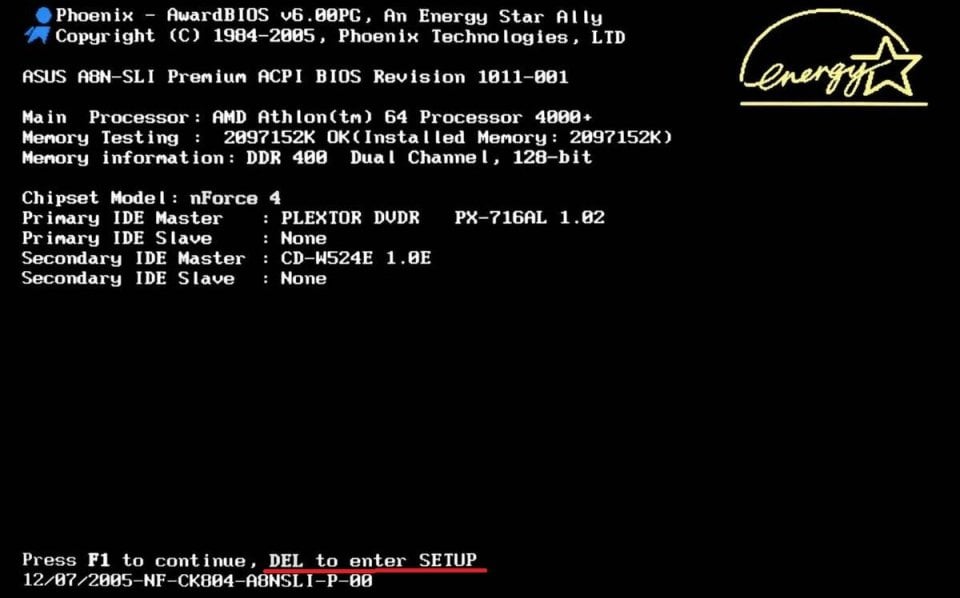Viewport: 960px width, 598px height.
Task: Select the Primary IDE Master label
Action: 122,218
